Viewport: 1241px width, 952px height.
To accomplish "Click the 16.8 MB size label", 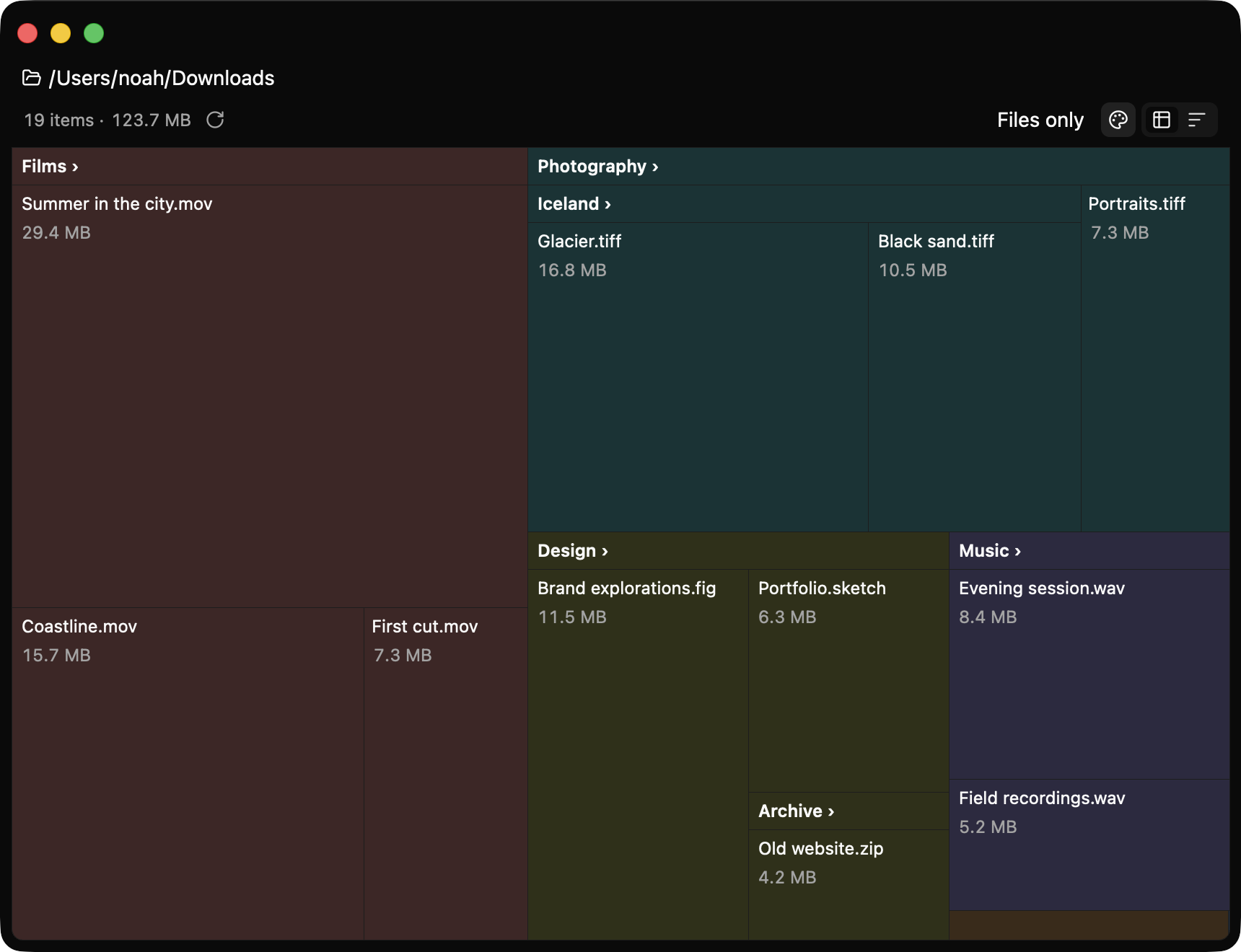I will pyautogui.click(x=572, y=270).
